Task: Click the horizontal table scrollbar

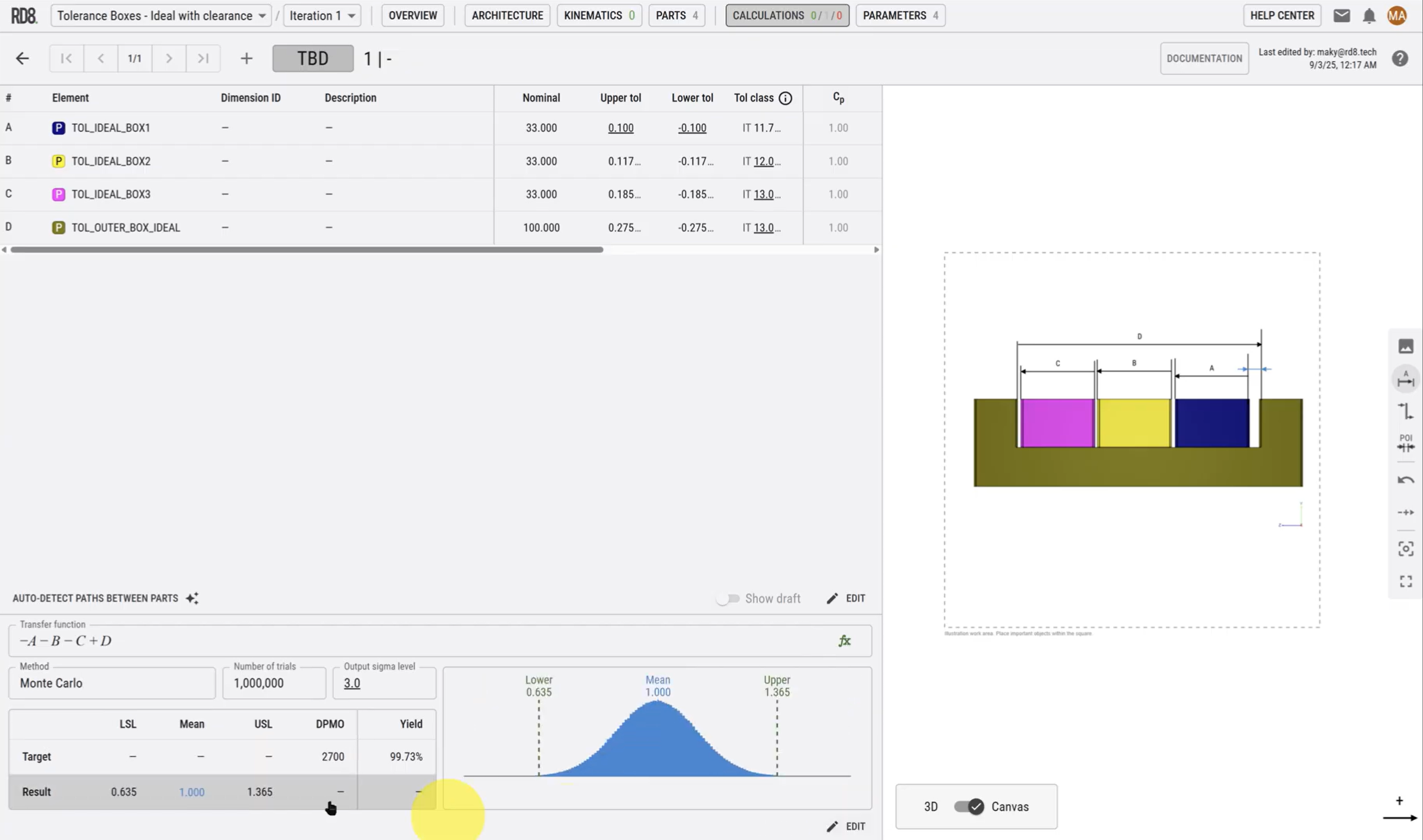Action: click(306, 249)
